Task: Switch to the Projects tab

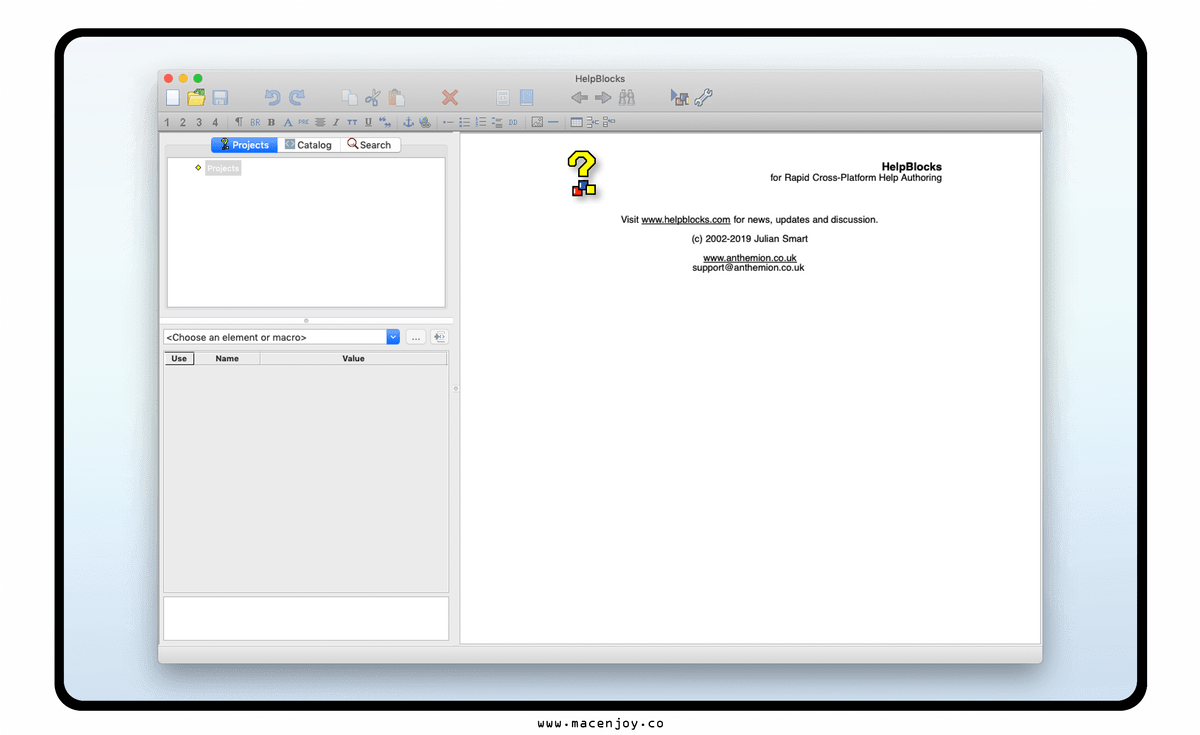Action: click(x=244, y=145)
